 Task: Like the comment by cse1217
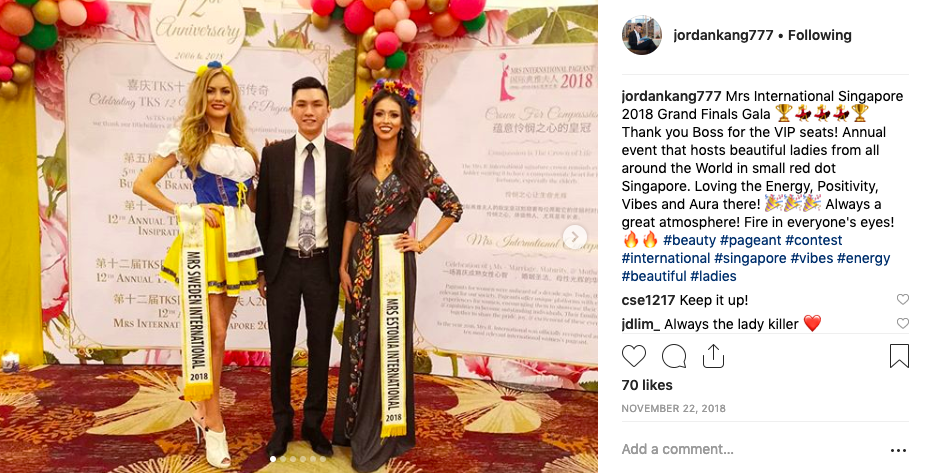click(903, 300)
